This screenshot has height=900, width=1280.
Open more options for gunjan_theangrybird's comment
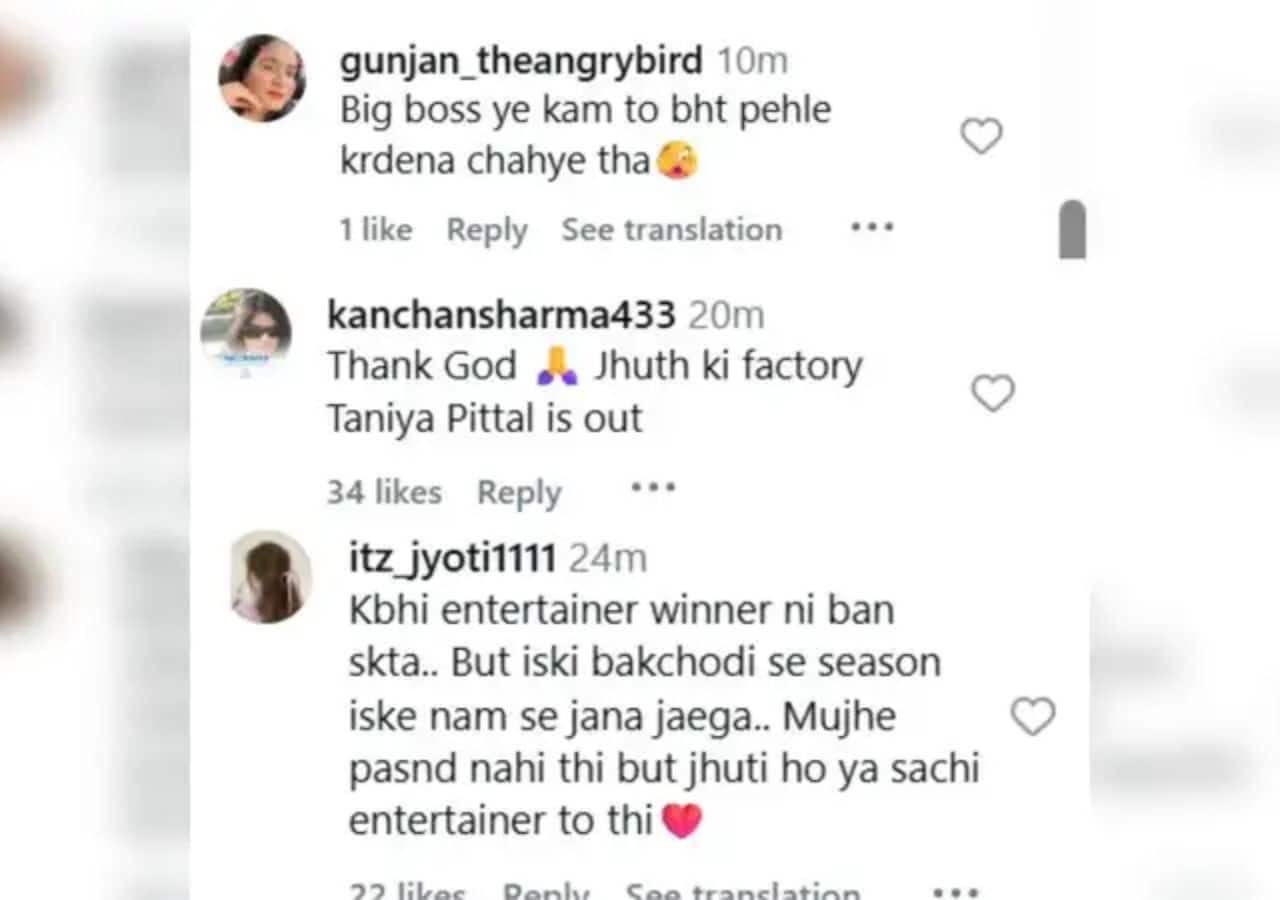click(x=871, y=227)
